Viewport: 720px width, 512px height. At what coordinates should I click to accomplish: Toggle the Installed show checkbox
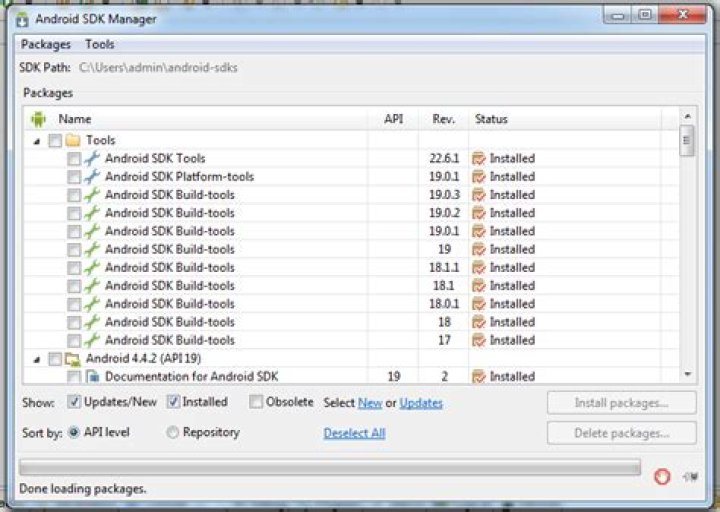click(173, 402)
